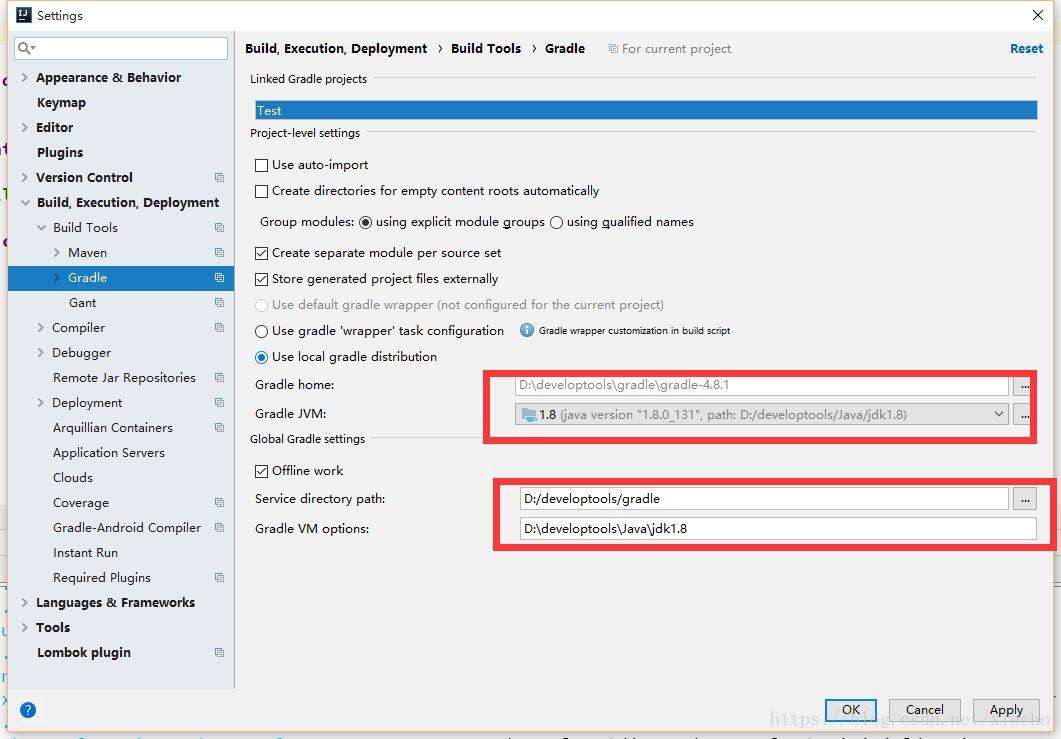Uncheck Create separate module per source set

[261, 253]
